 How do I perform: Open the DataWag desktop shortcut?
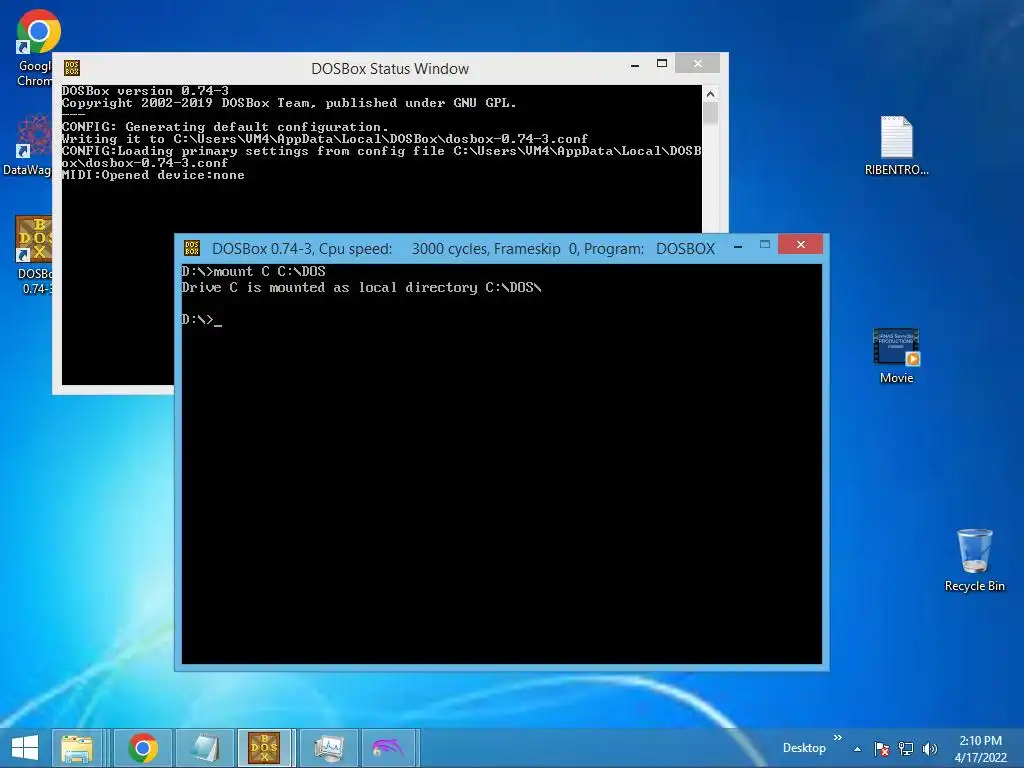pyautogui.click(x=27, y=145)
